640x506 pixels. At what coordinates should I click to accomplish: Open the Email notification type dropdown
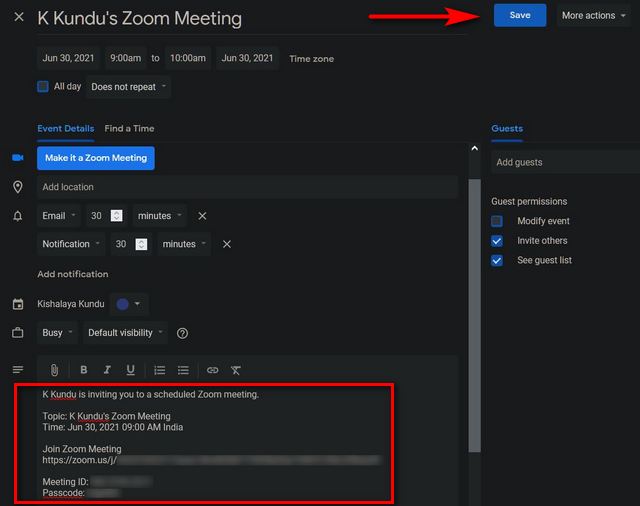click(59, 215)
